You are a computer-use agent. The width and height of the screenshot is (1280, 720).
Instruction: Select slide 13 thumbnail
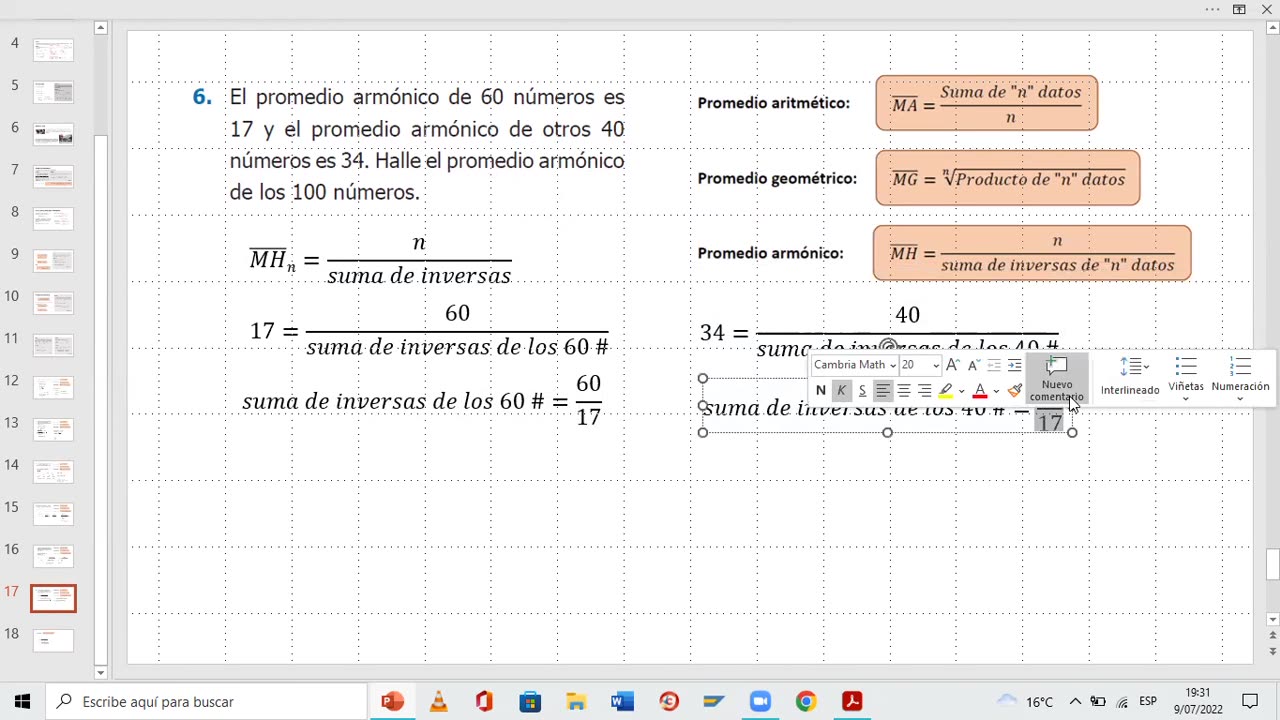(54, 429)
